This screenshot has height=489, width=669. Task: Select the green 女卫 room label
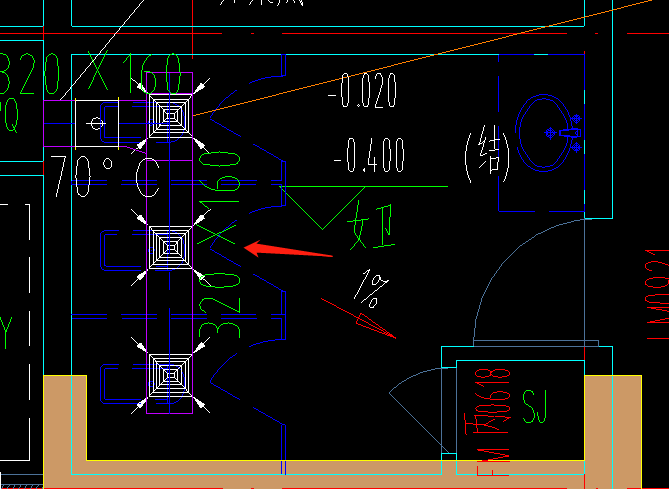(371, 227)
